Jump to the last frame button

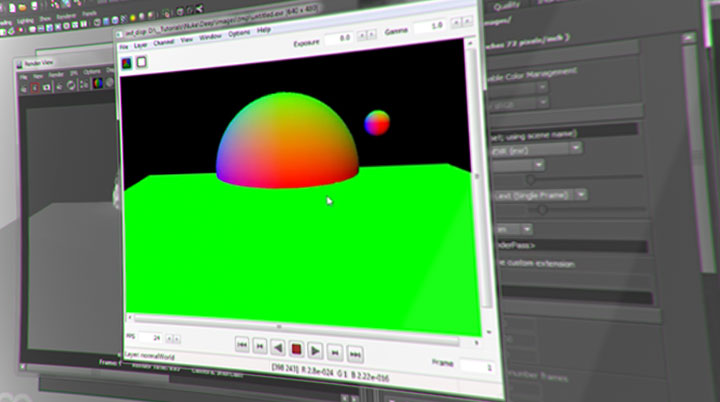point(355,354)
